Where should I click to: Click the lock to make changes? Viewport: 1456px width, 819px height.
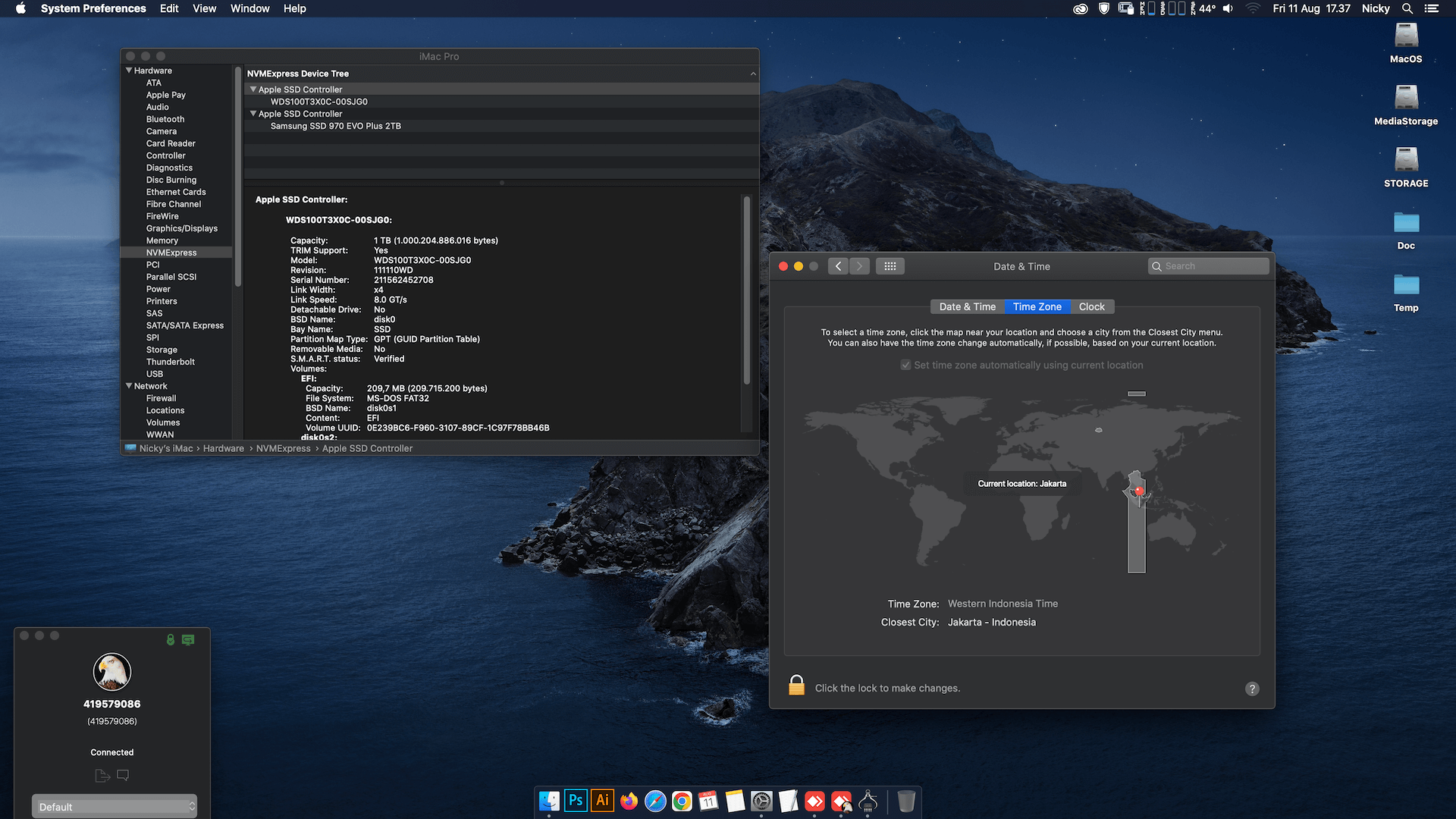pos(796,686)
